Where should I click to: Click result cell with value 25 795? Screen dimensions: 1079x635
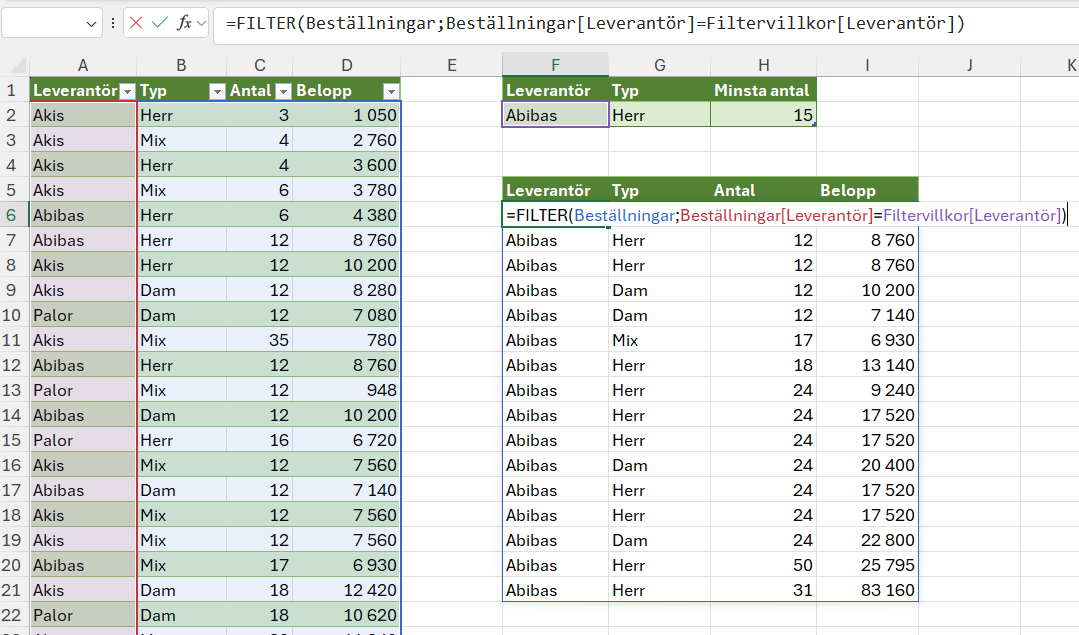click(x=867, y=565)
